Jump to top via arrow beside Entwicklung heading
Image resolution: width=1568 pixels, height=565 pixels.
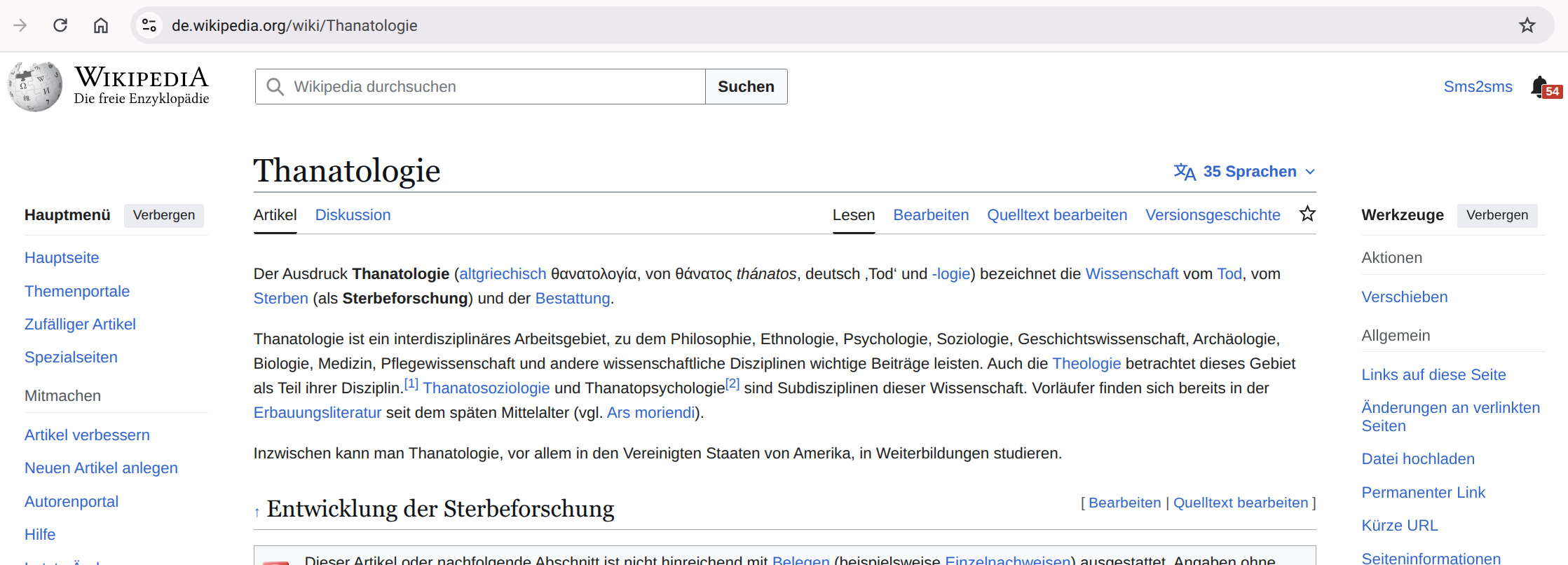pos(257,512)
